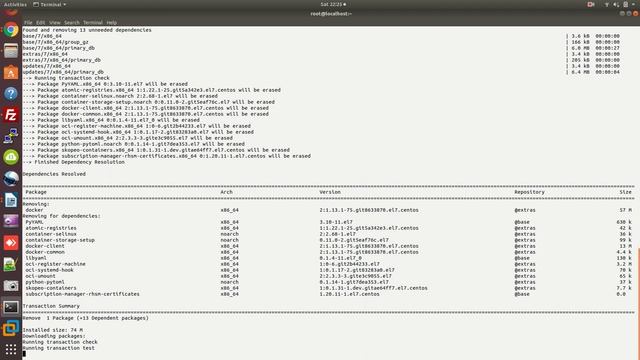Open the Terminal menu
The width and height of the screenshot is (640, 360).
tap(93, 22)
